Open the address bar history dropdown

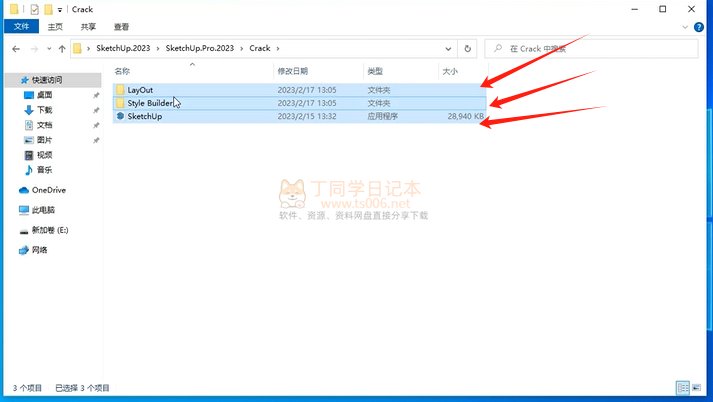448,49
